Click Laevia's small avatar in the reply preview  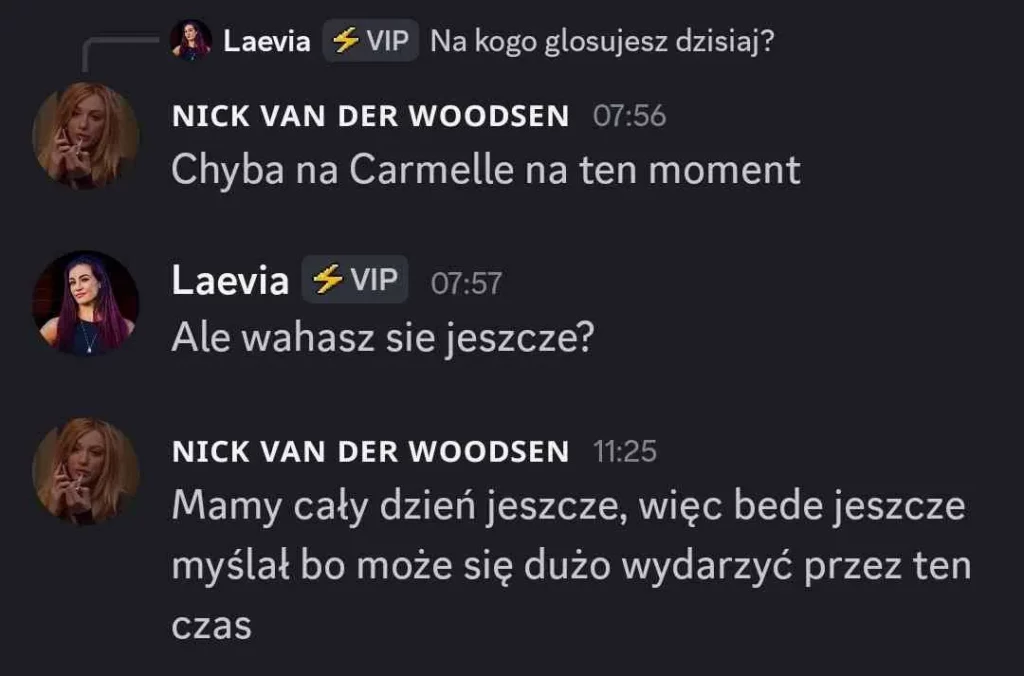click(x=191, y=40)
